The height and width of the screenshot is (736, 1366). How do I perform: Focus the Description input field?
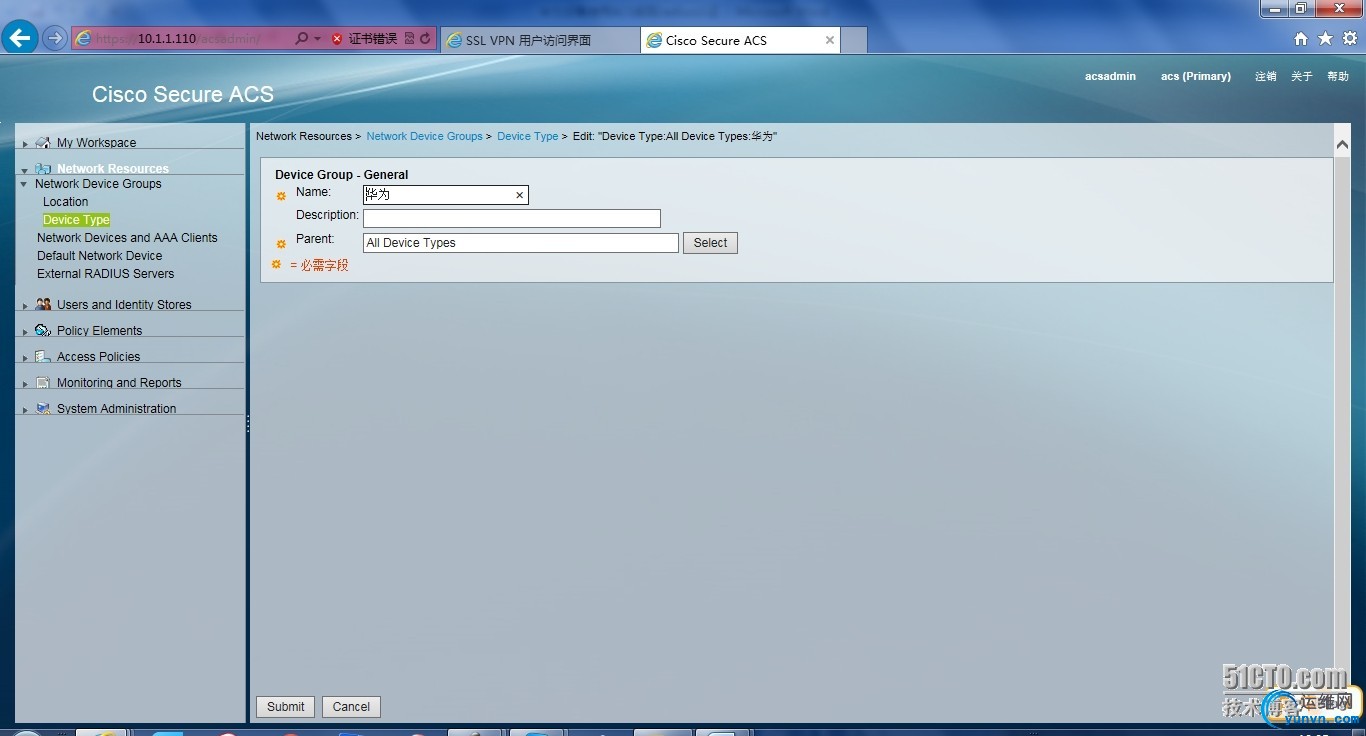tap(511, 218)
